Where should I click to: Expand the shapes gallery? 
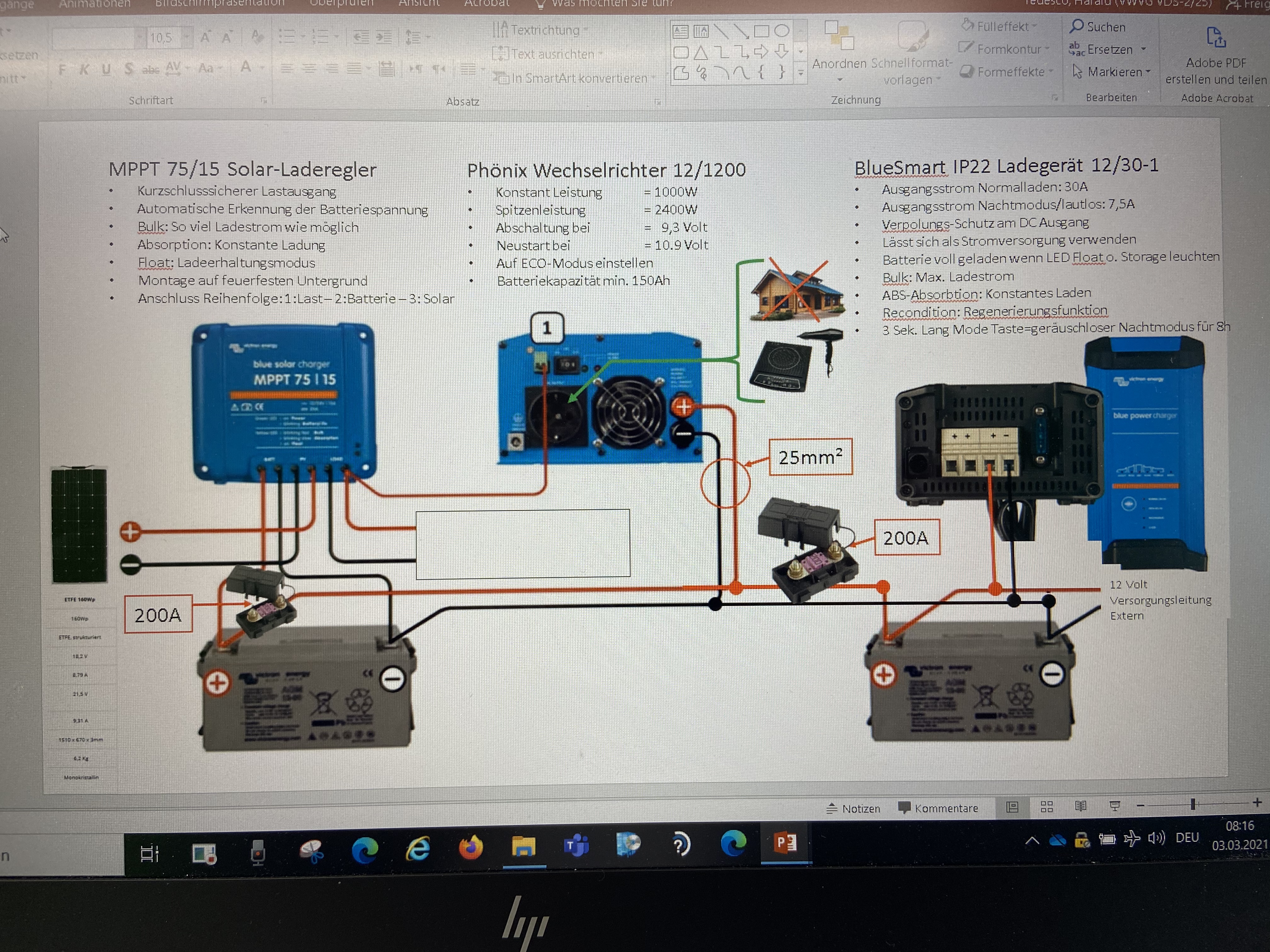point(800,73)
